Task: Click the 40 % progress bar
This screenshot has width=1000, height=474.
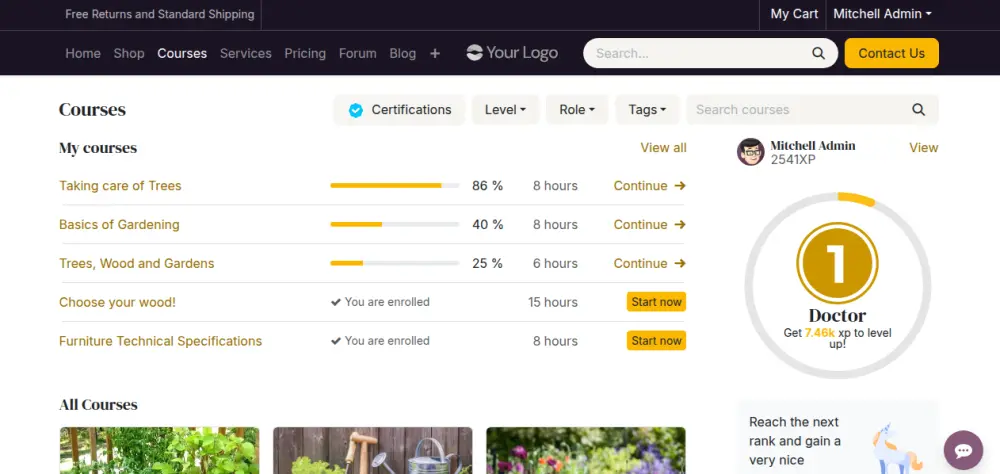Action: [x=395, y=225]
